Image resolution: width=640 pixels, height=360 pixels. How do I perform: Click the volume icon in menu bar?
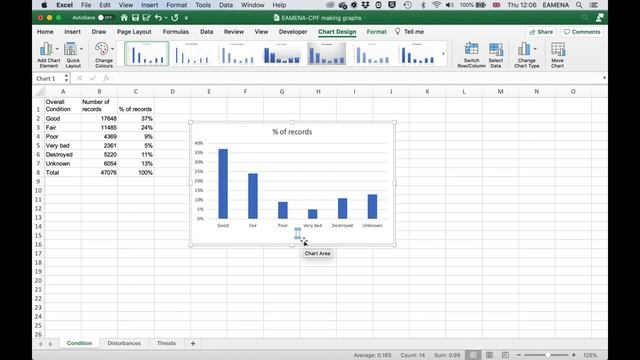(x=449, y=5)
